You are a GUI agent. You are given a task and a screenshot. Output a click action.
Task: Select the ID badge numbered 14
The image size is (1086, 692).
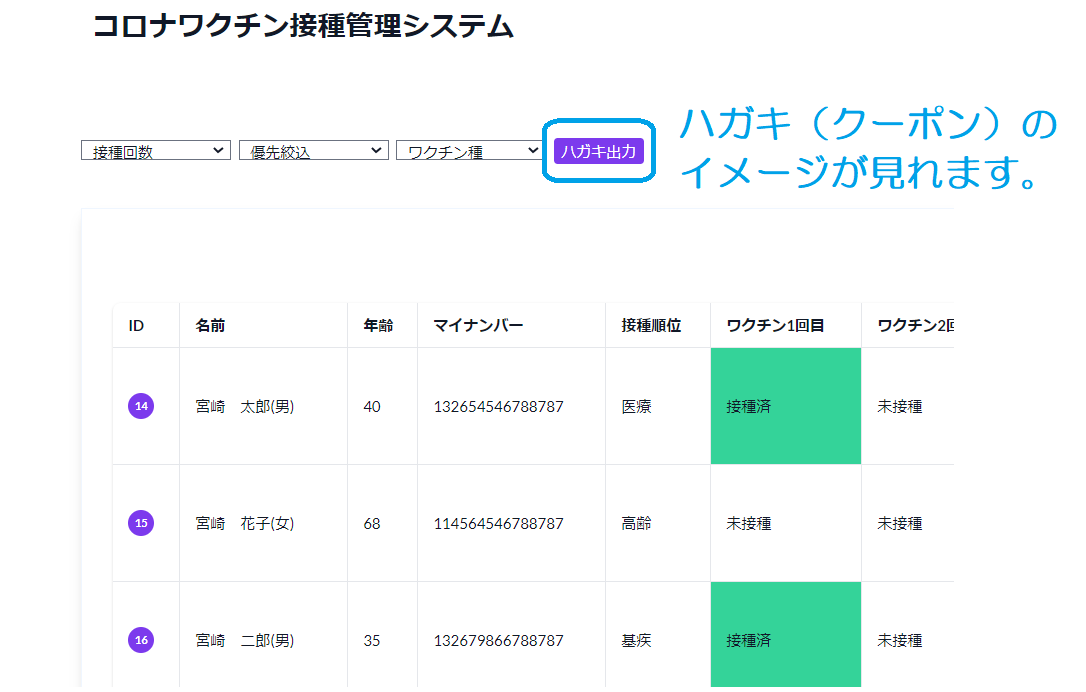141,406
